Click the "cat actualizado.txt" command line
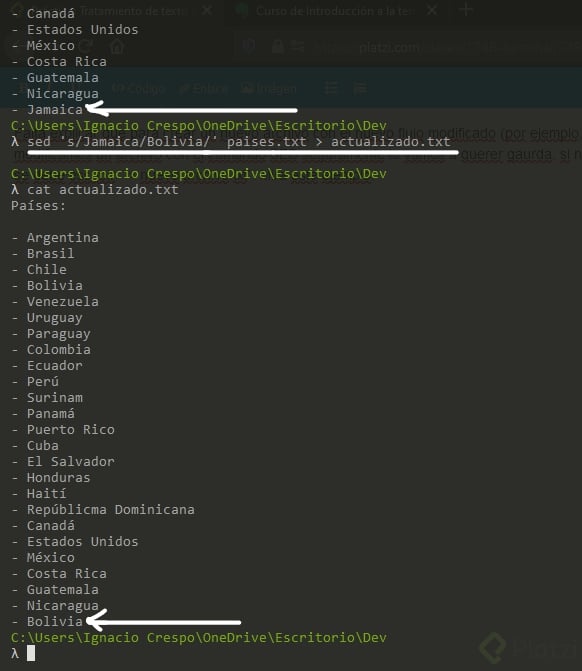Image resolution: width=582 pixels, height=671 pixels. coord(103,190)
